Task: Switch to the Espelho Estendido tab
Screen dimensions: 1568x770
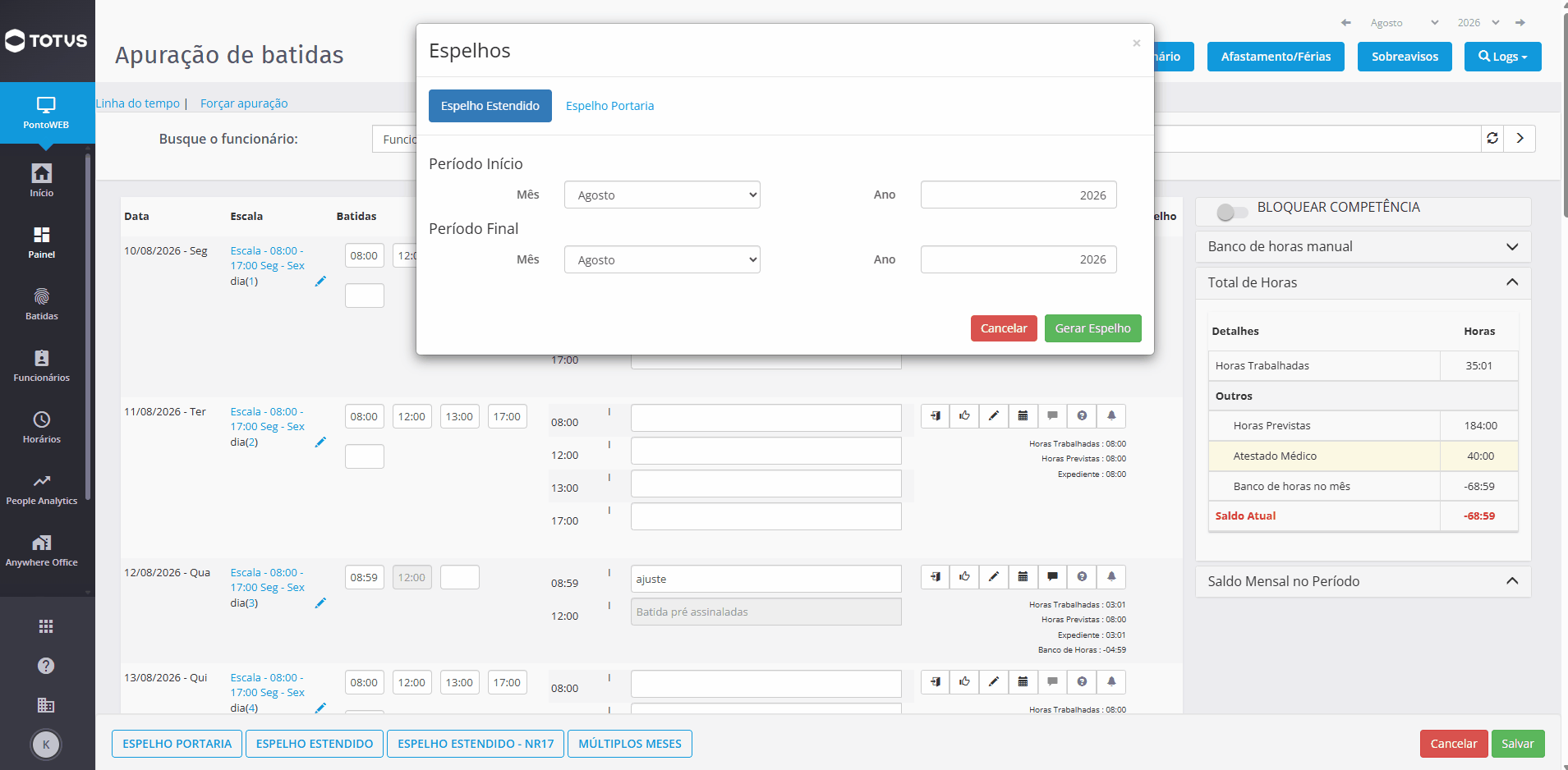Action: click(x=490, y=106)
